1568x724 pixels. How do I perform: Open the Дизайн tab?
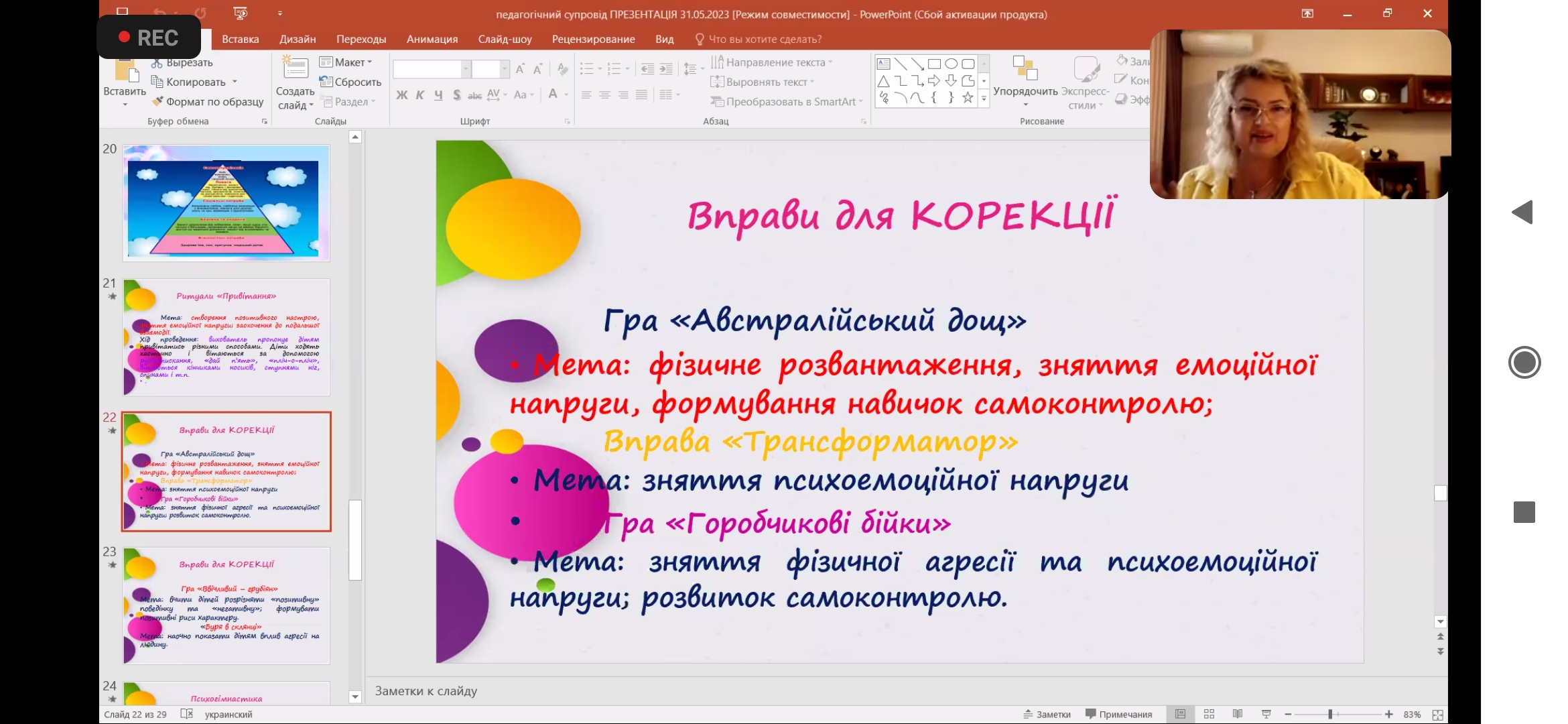point(298,40)
